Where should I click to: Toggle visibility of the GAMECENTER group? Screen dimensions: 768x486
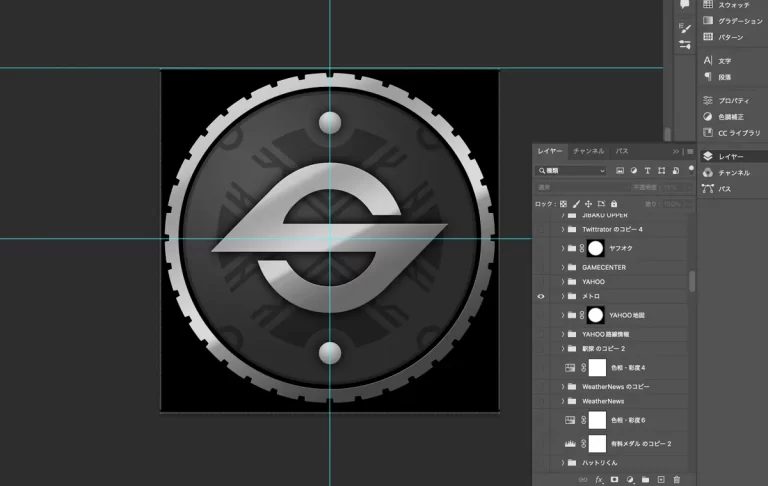click(541, 267)
